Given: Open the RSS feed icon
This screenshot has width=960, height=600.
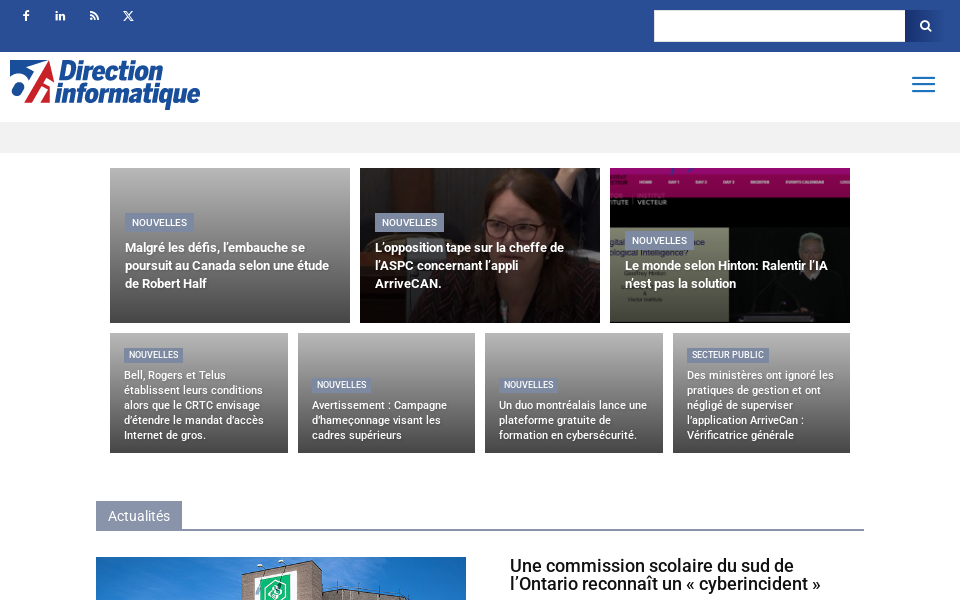Looking at the screenshot, I should [94, 16].
